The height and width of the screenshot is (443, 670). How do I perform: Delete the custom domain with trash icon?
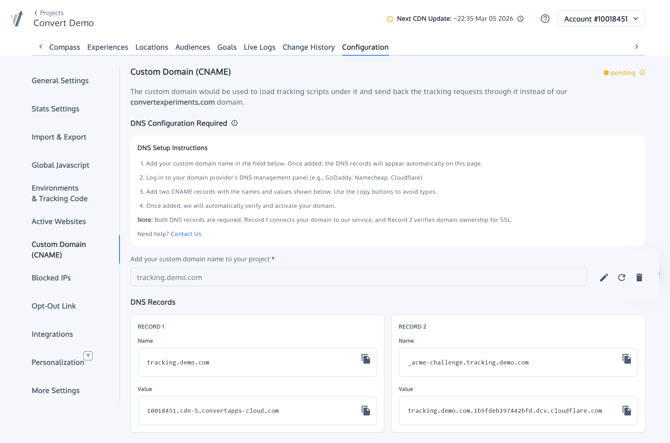639,278
